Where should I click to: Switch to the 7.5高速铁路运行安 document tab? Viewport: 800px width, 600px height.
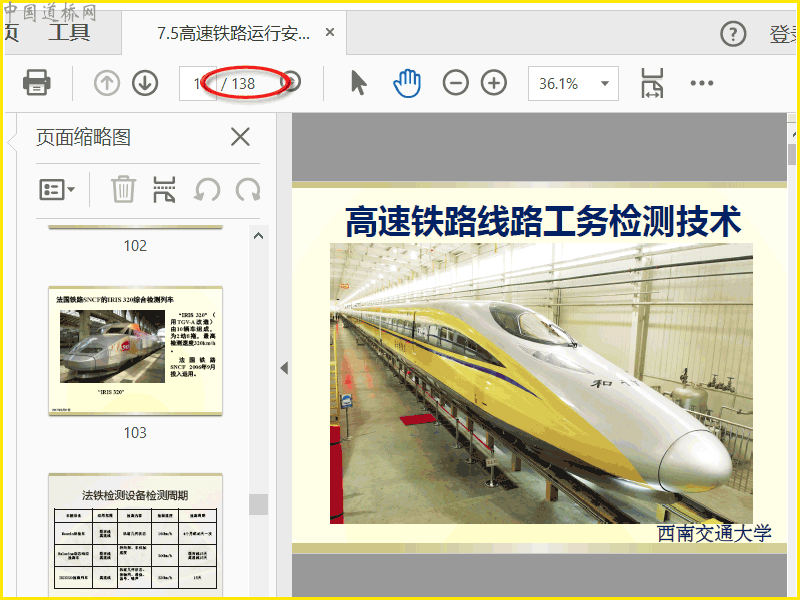tap(234, 33)
